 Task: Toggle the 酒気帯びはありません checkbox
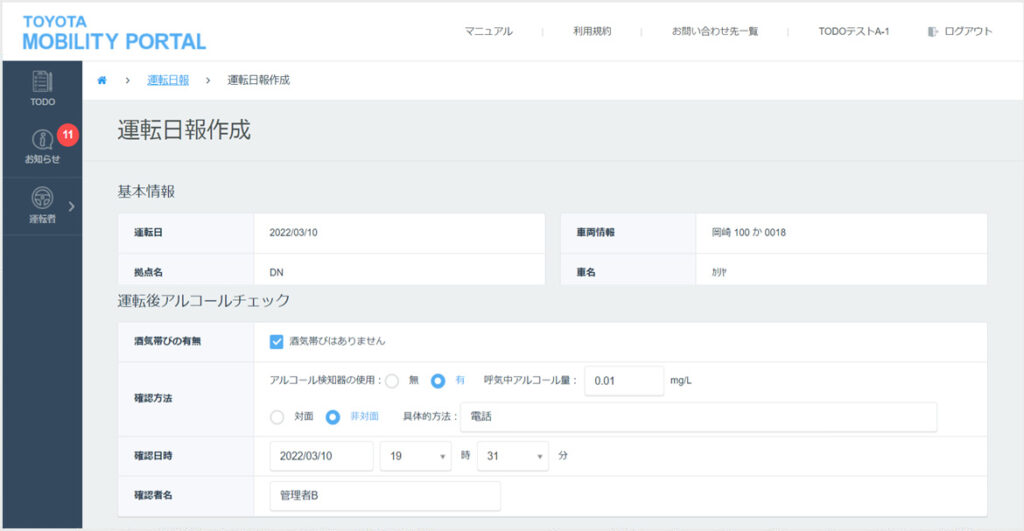(x=277, y=341)
